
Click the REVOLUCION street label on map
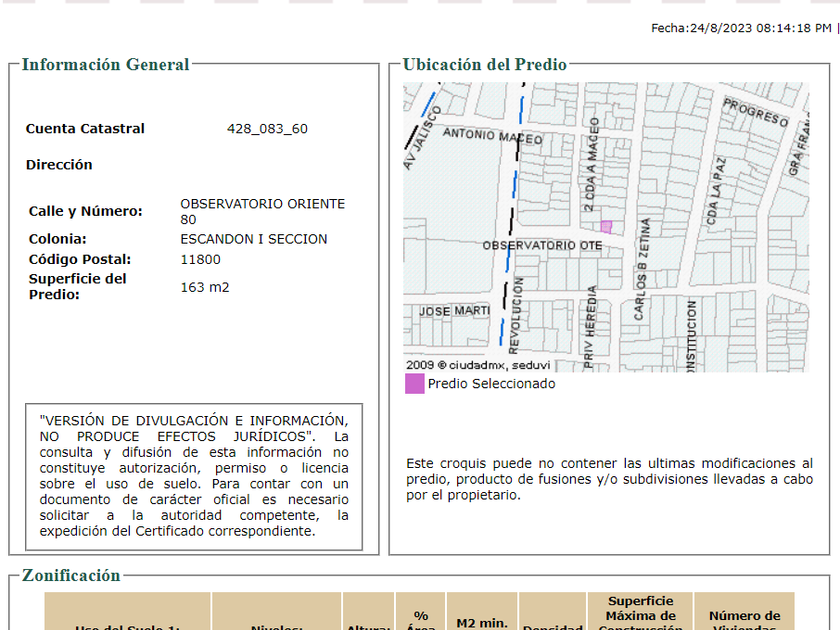point(514,316)
